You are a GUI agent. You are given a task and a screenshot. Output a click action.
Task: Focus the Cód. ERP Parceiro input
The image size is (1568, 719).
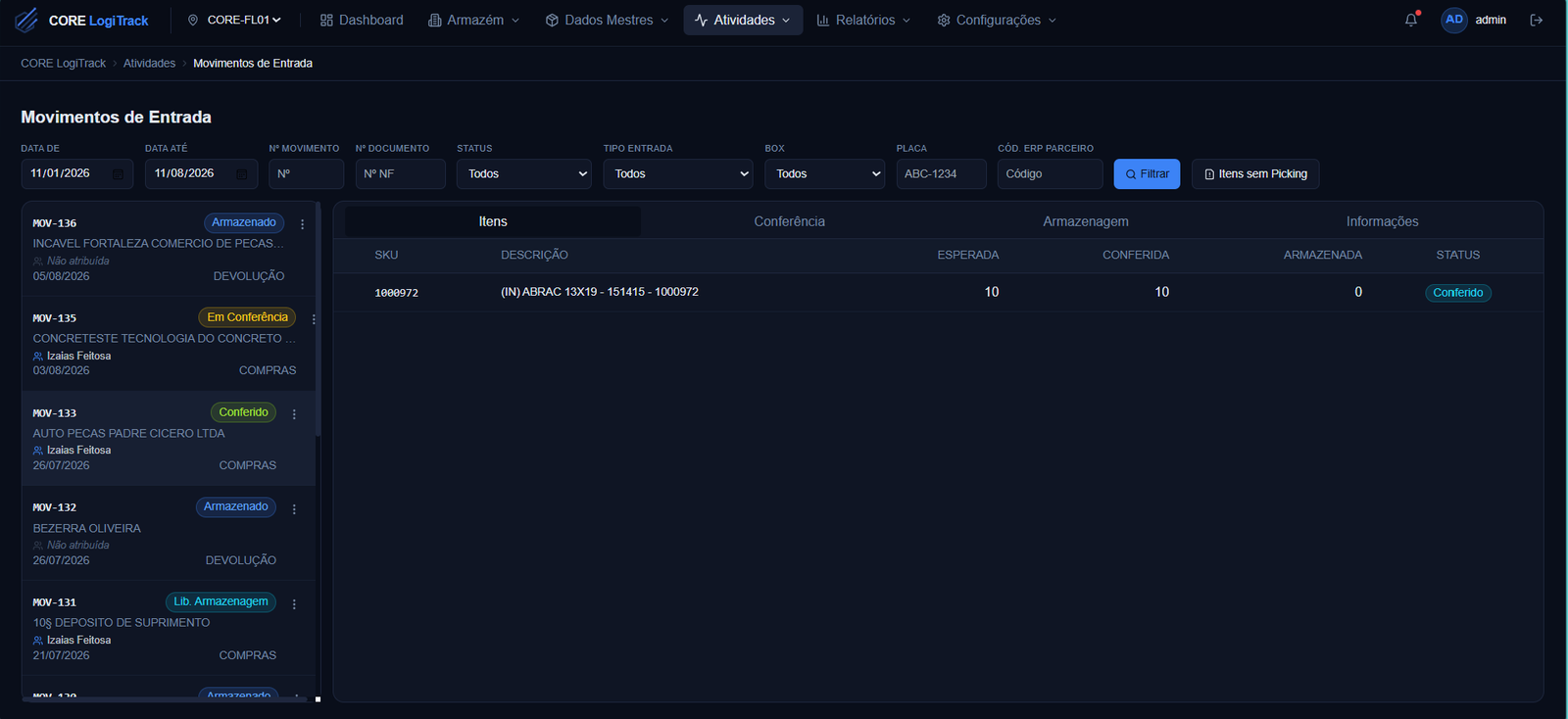(1051, 173)
